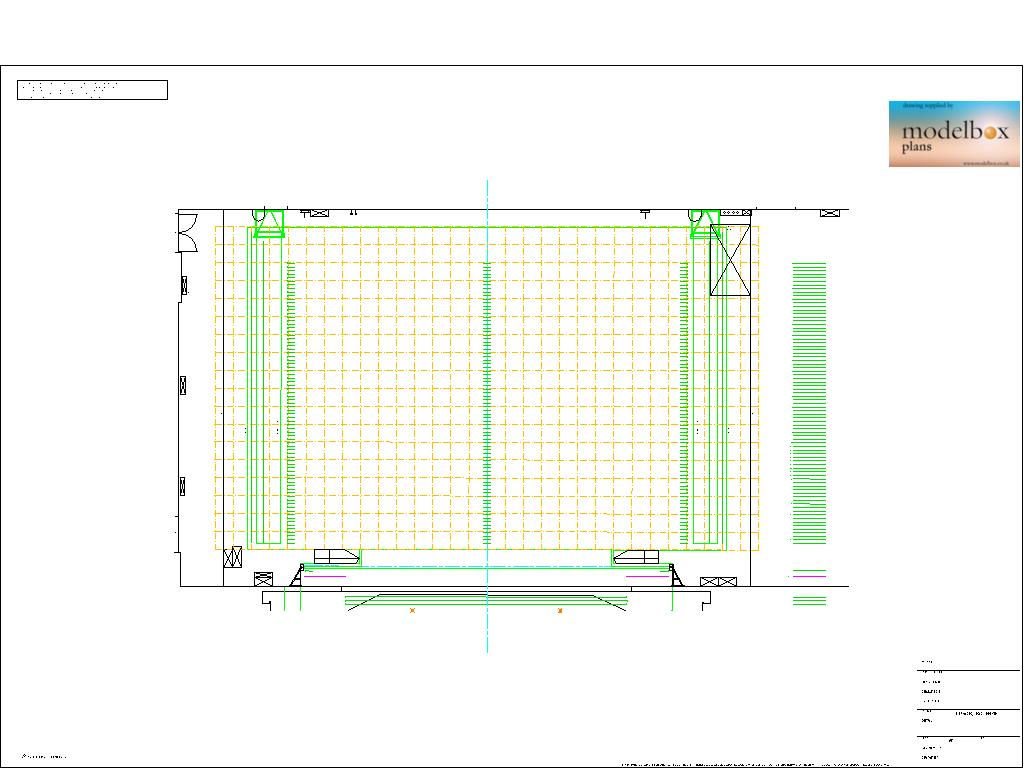Click the title block table at bottom right
The width and height of the screenshot is (1024, 768).
coord(970,711)
